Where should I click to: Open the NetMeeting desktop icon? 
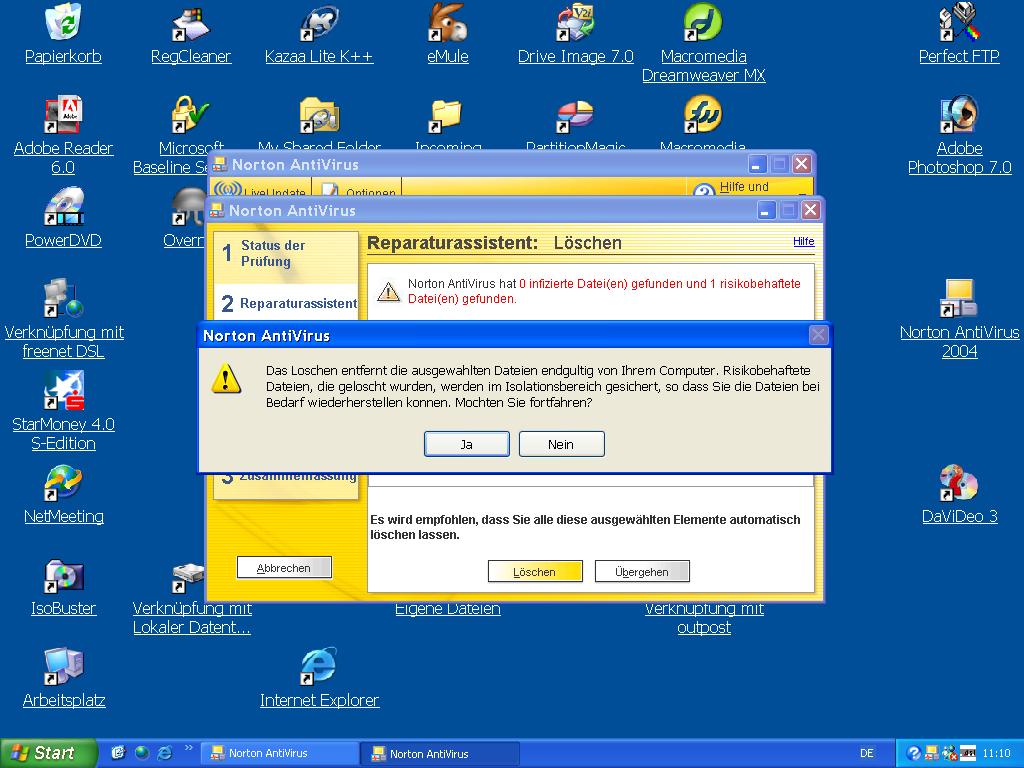click(63, 494)
